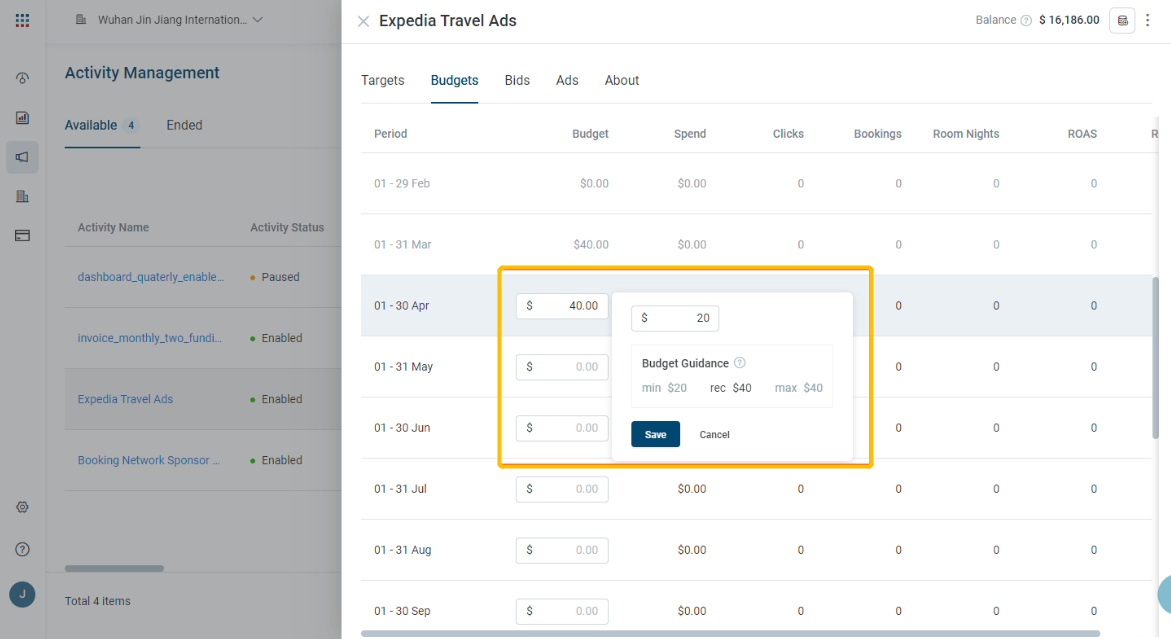
Task: Open the megaphone activity sidebar icon
Action: click(22, 158)
